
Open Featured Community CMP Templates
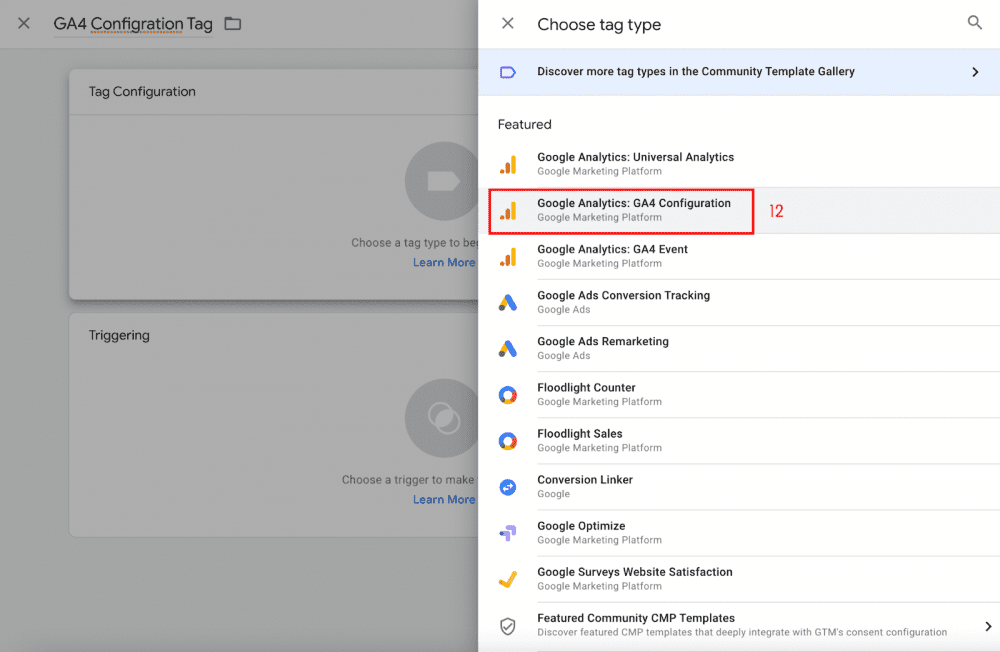(x=739, y=626)
